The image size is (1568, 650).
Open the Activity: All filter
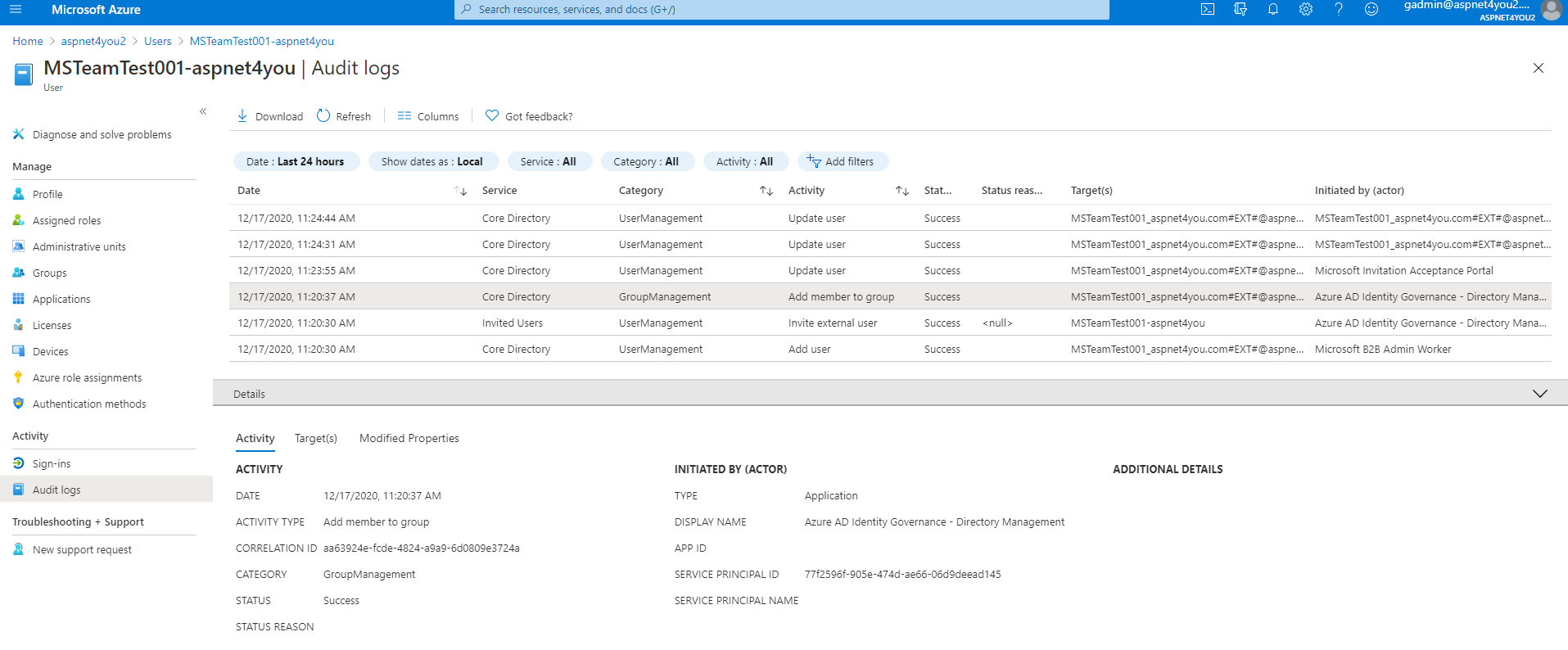pyautogui.click(x=745, y=161)
